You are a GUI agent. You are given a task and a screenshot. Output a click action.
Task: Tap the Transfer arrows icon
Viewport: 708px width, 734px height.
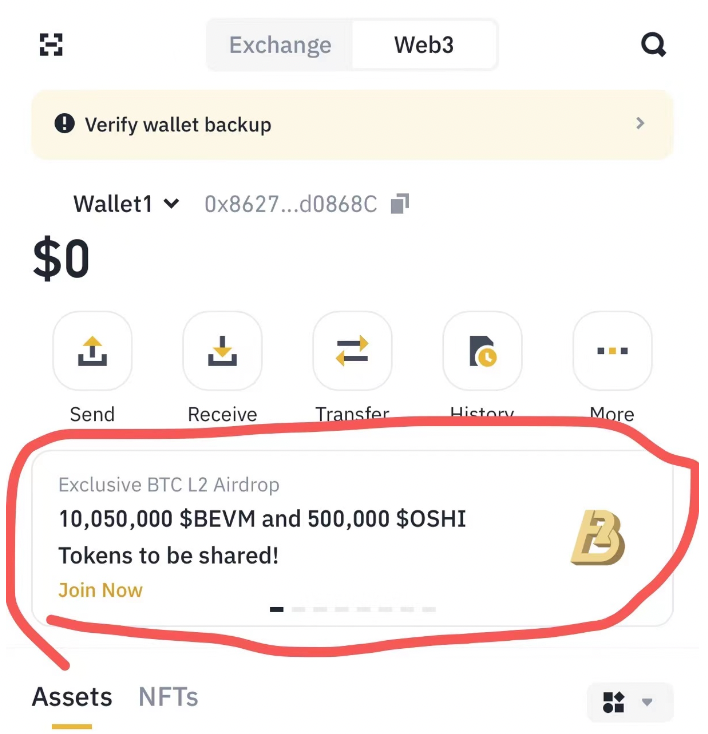[x=353, y=351]
